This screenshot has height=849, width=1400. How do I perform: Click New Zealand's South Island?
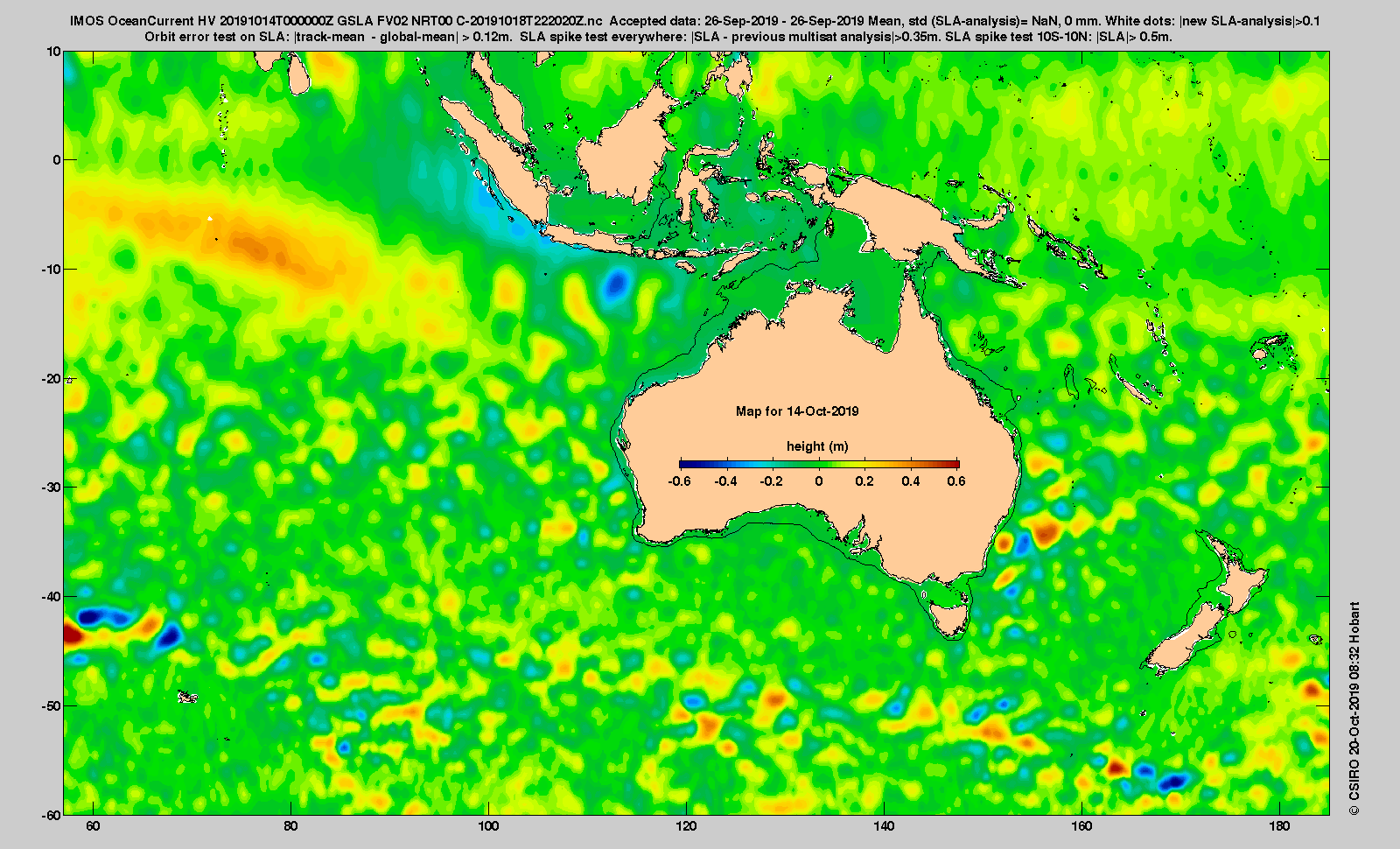pyautogui.click(x=1183, y=639)
